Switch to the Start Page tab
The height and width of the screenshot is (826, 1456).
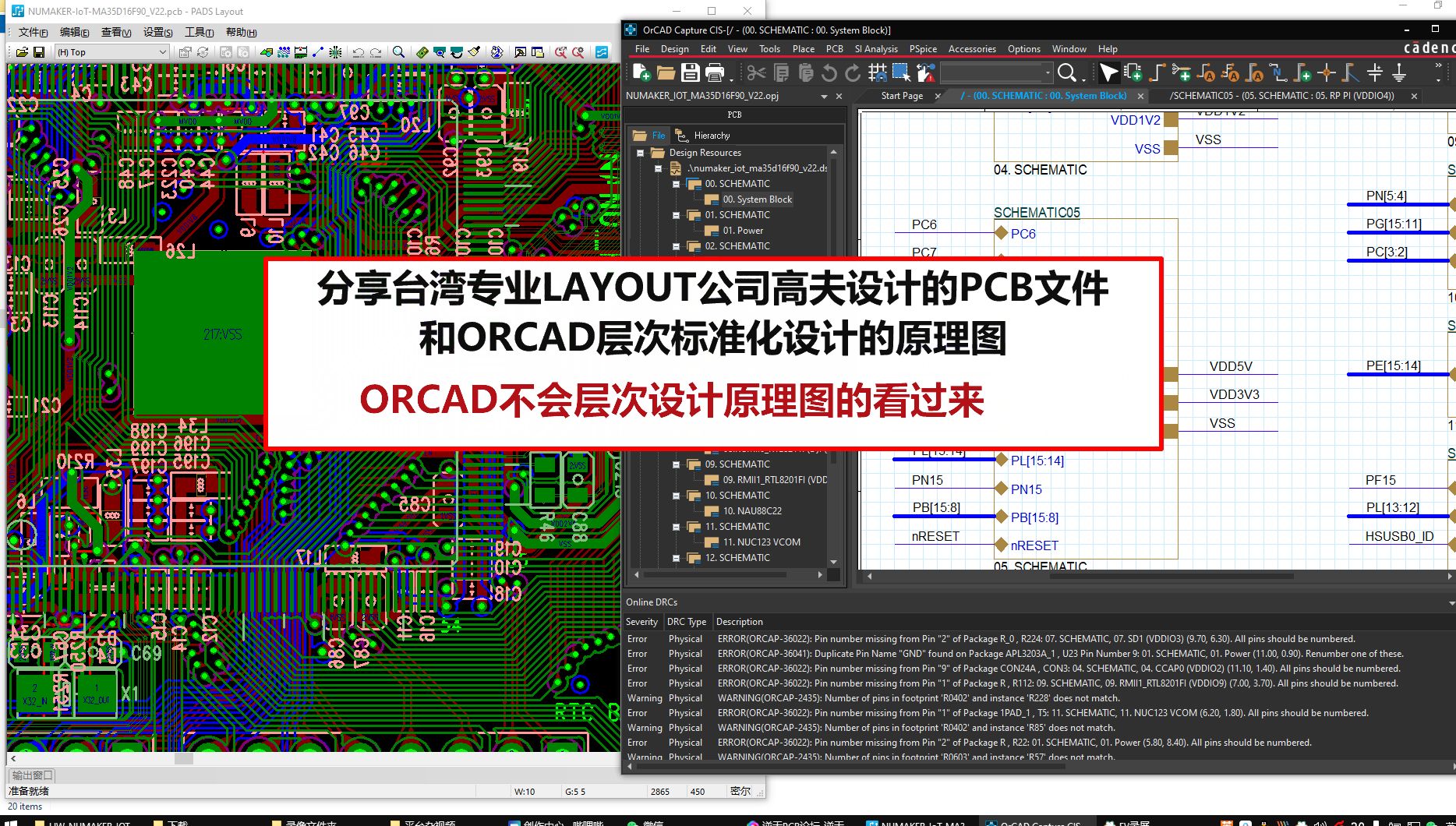coord(902,96)
